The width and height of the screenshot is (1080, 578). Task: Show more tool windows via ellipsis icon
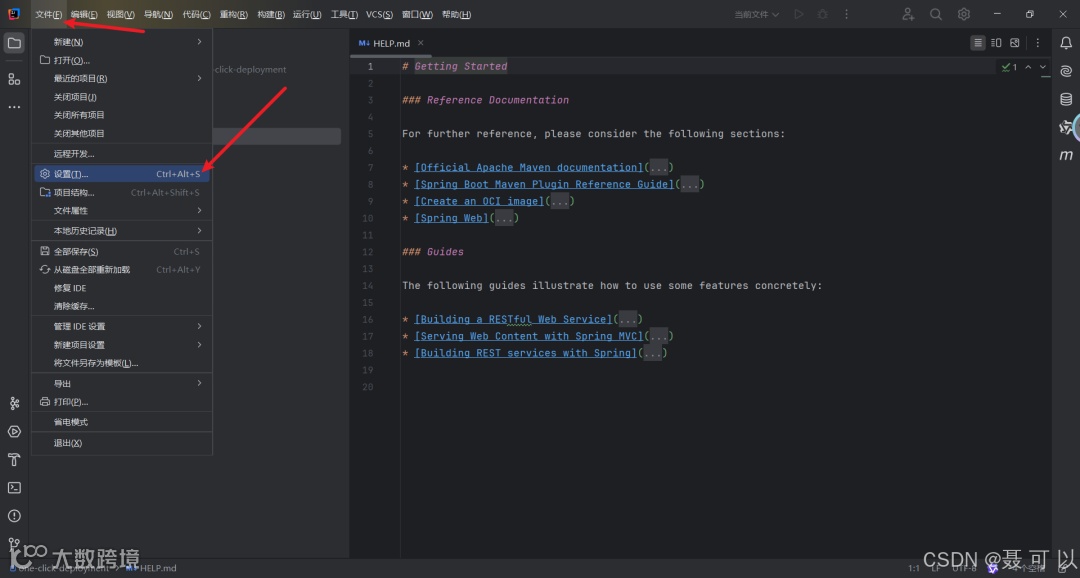[x=14, y=107]
